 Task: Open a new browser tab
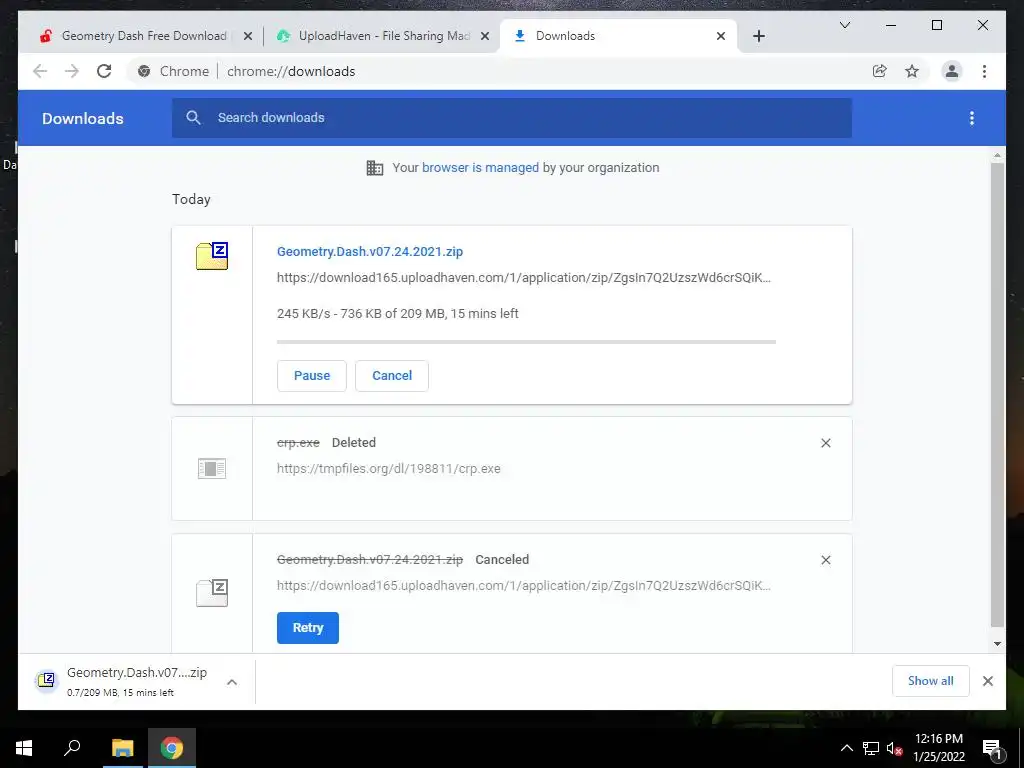click(x=758, y=36)
